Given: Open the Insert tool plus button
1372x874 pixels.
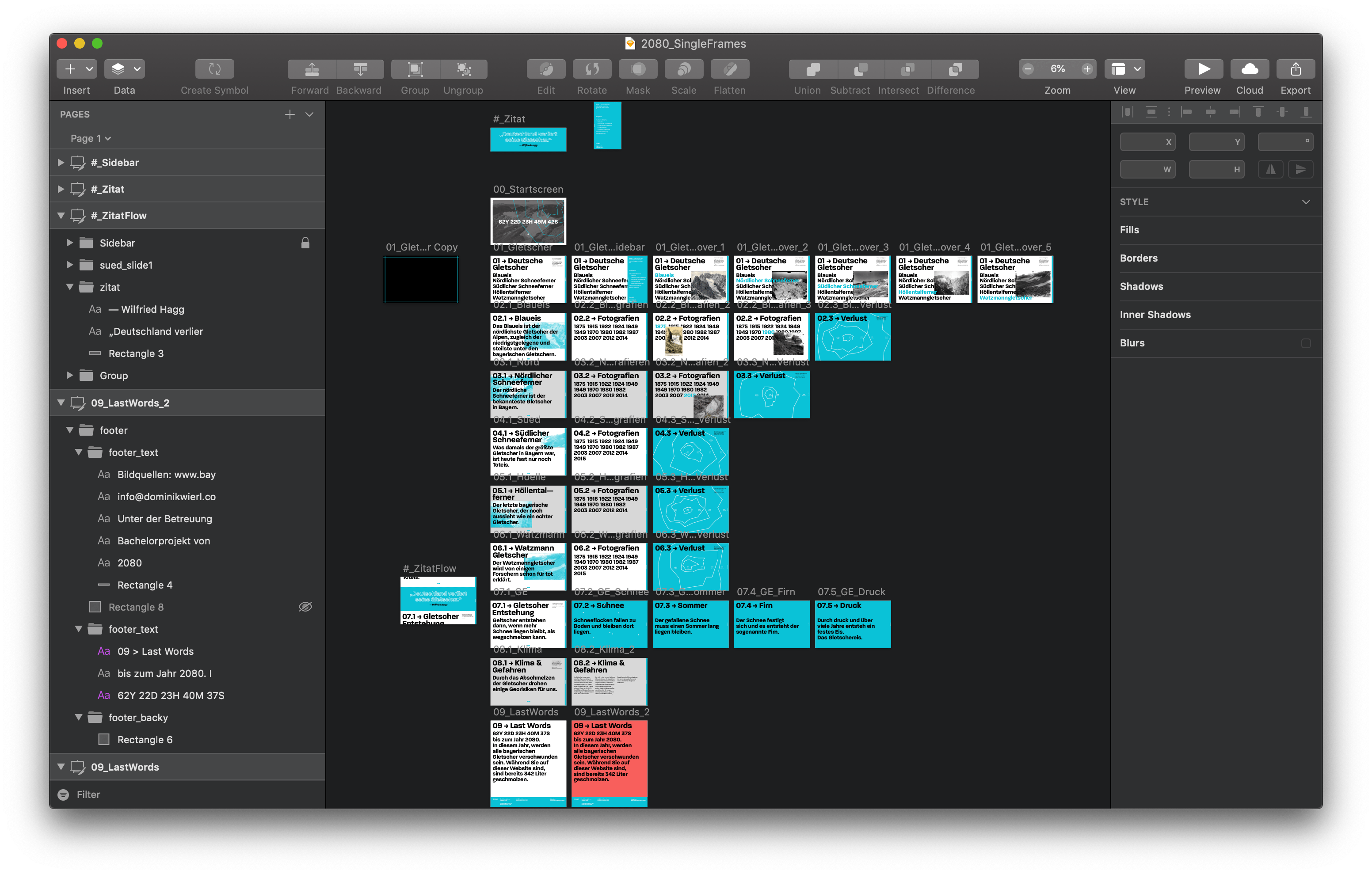Looking at the screenshot, I should (69, 69).
